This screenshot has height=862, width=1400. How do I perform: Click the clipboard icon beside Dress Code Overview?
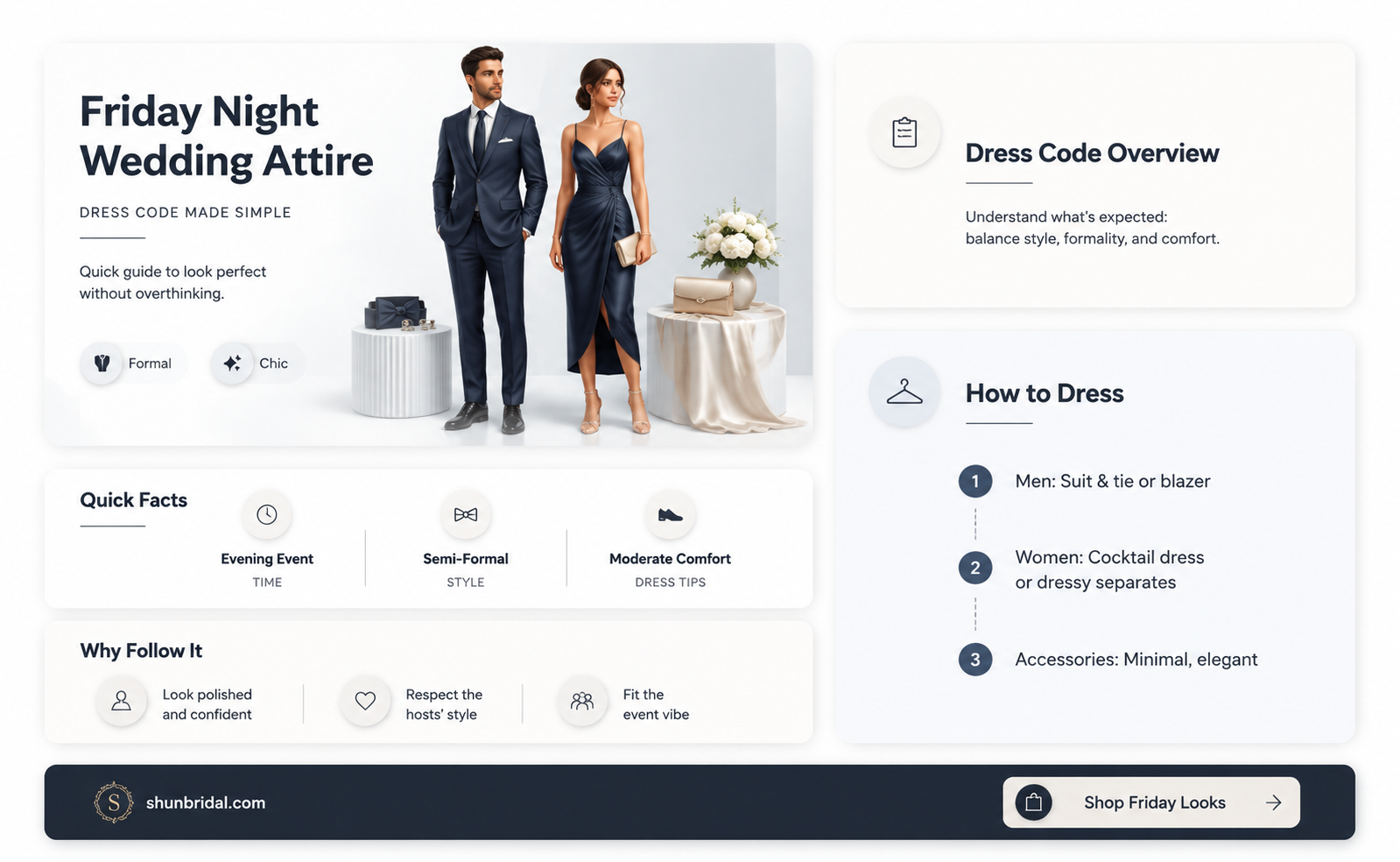tap(904, 133)
